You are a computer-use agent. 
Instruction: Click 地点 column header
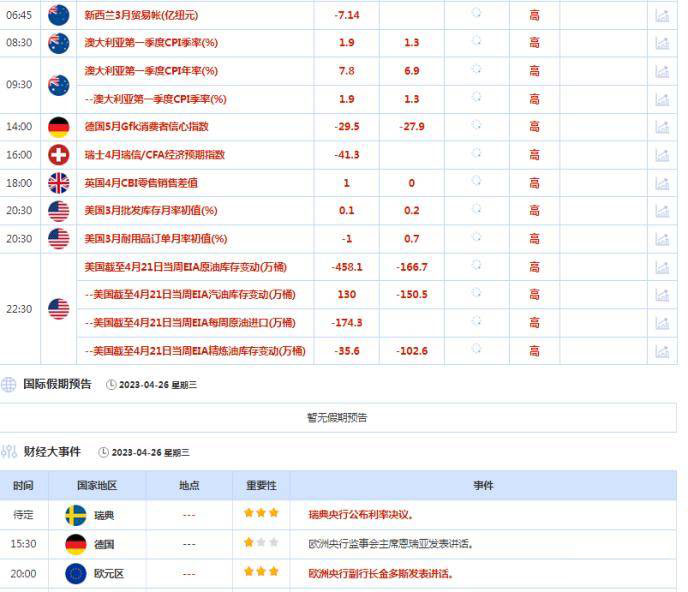pos(189,485)
